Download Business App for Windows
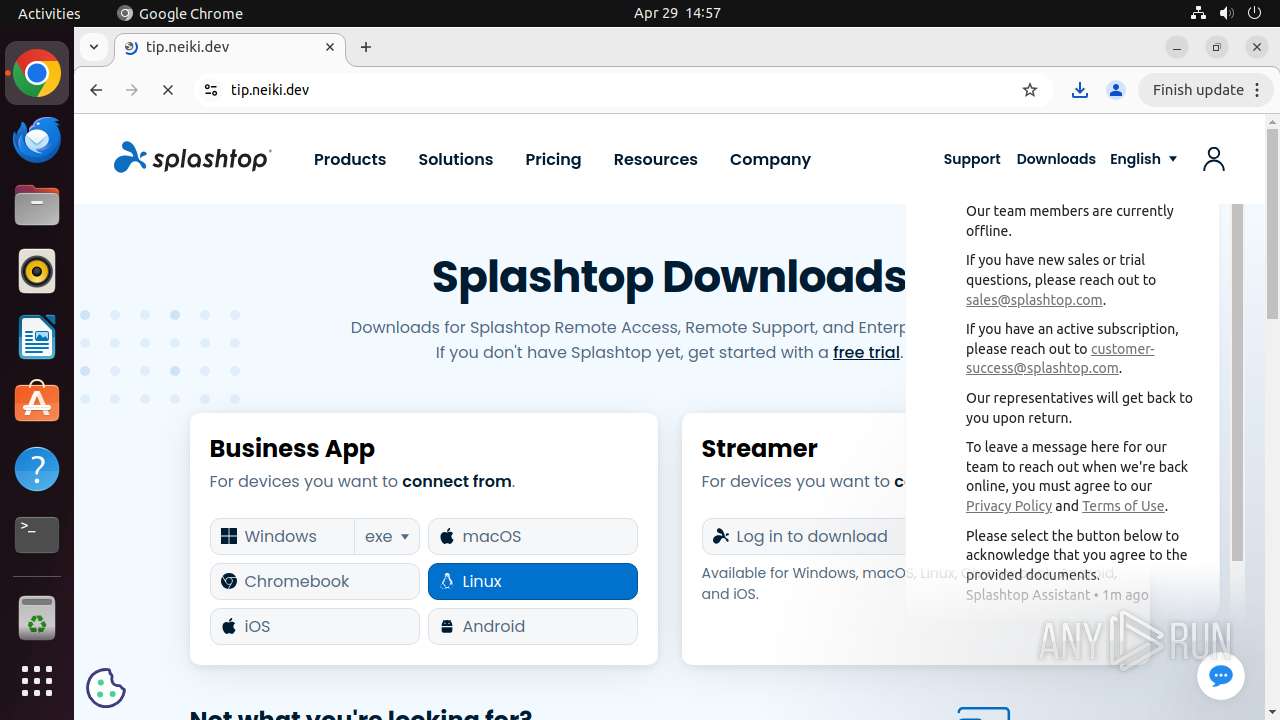The width and height of the screenshot is (1280, 720). click(282, 536)
